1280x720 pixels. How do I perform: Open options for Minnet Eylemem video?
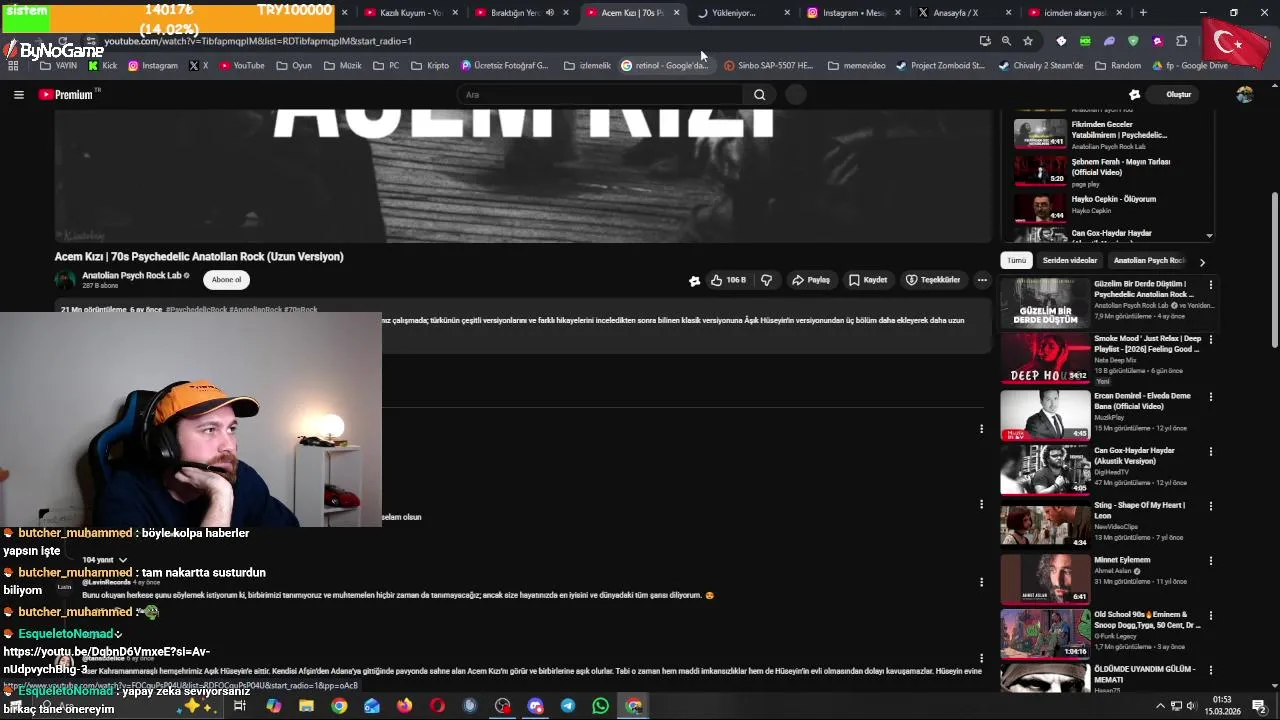(x=1211, y=560)
